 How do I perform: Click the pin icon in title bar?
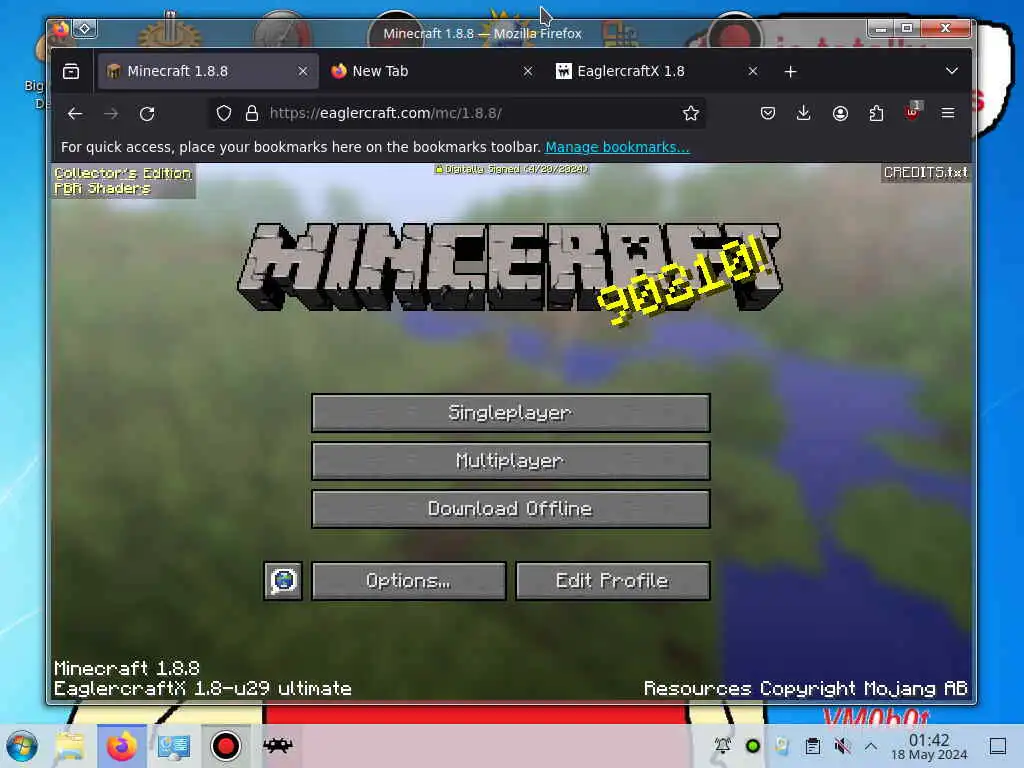(x=85, y=29)
